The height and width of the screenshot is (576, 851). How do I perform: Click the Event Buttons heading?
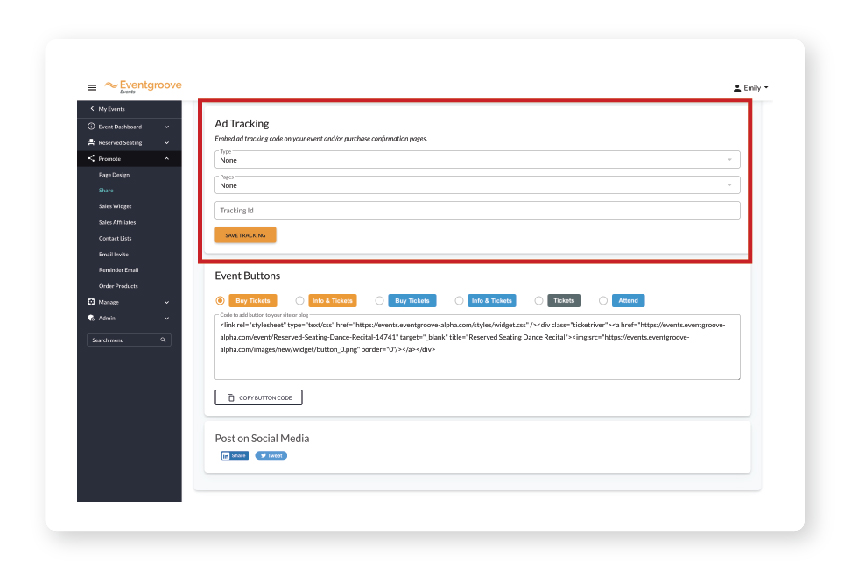pyautogui.click(x=247, y=276)
